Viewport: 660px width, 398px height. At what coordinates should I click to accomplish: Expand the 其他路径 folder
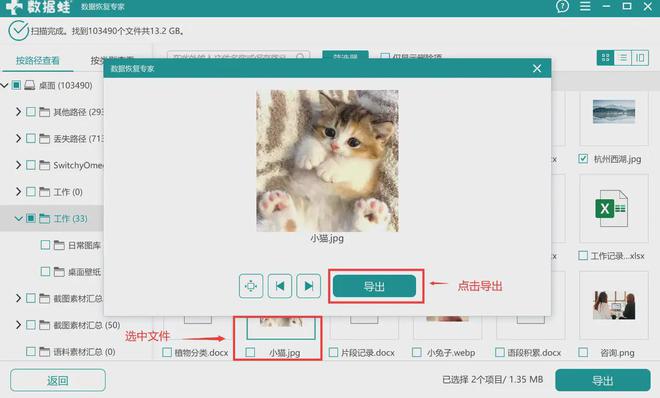[x=18, y=112]
